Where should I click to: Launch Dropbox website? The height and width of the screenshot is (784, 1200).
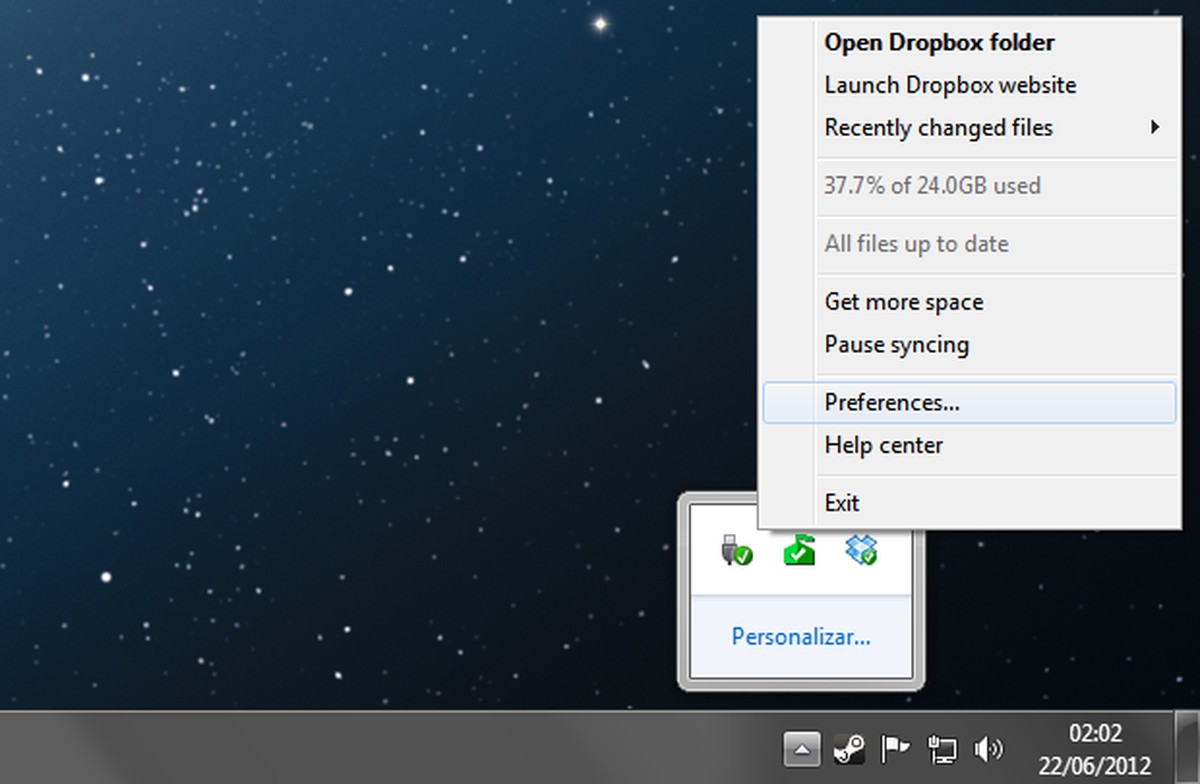[950, 85]
